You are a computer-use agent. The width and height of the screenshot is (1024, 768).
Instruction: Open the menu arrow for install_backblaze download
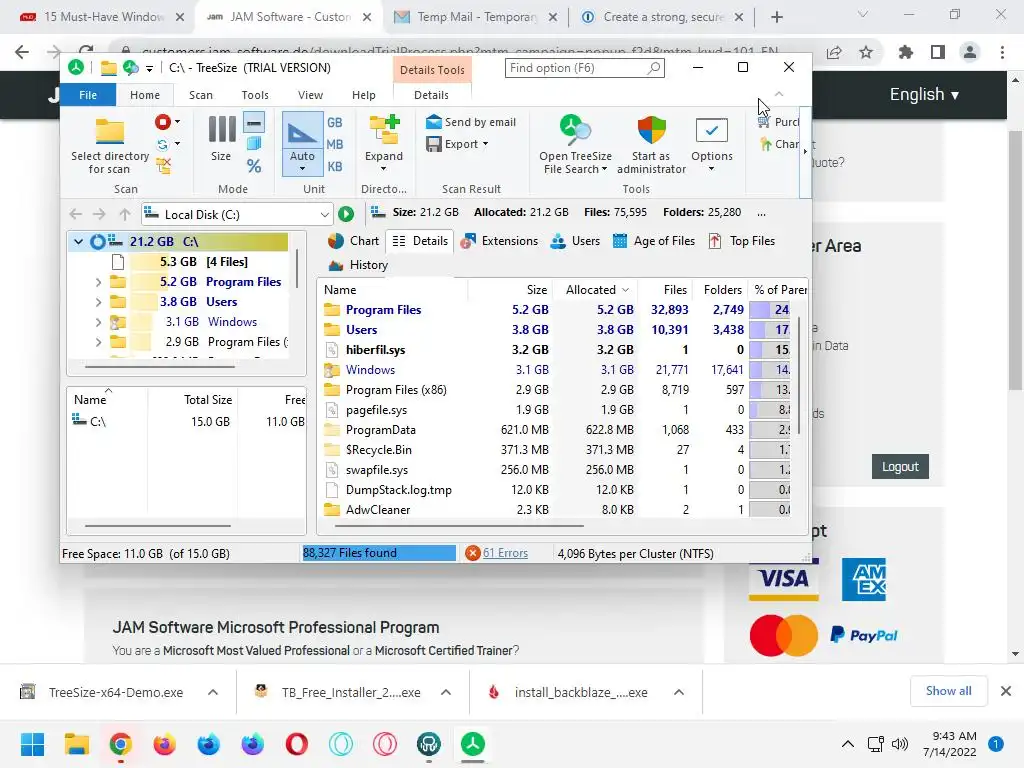pyautogui.click(x=679, y=692)
